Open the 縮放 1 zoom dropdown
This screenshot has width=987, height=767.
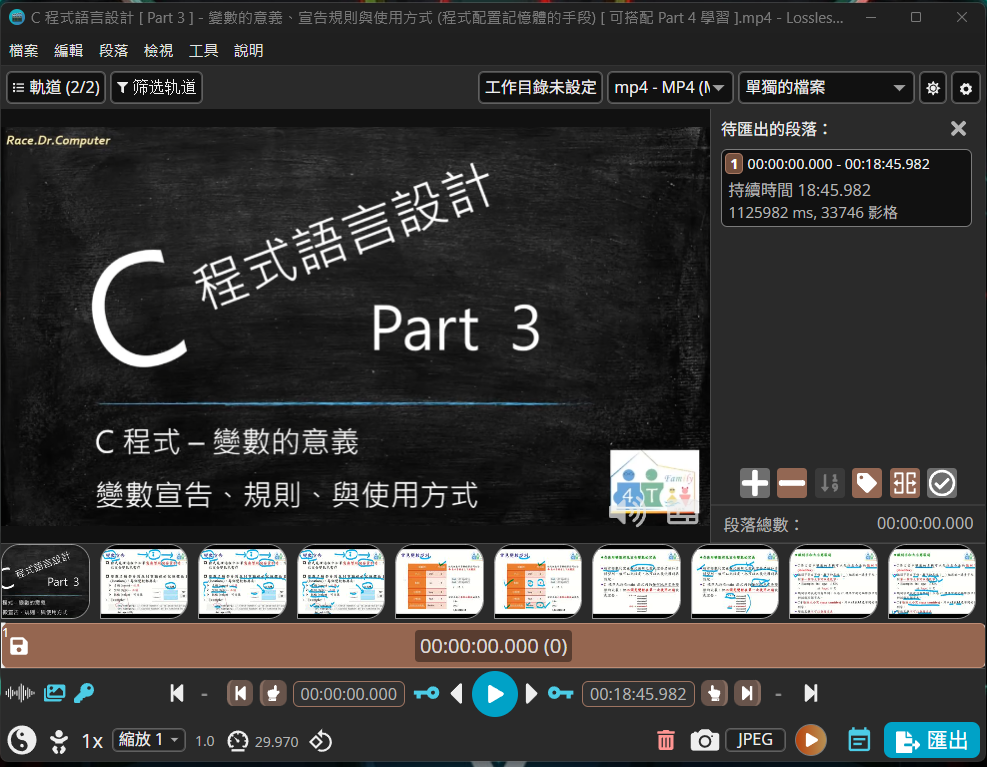149,740
